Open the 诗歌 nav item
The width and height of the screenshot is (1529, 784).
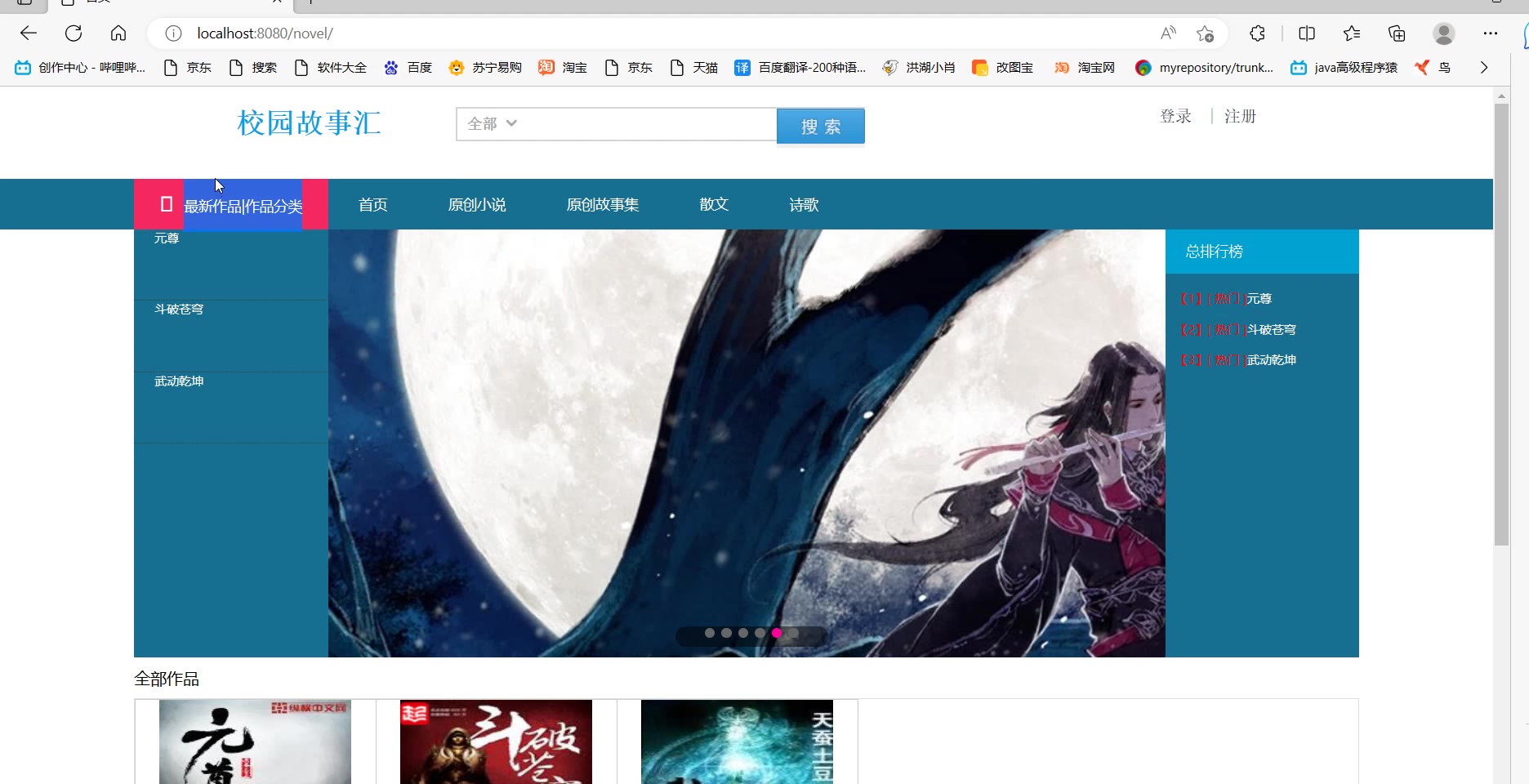804,205
